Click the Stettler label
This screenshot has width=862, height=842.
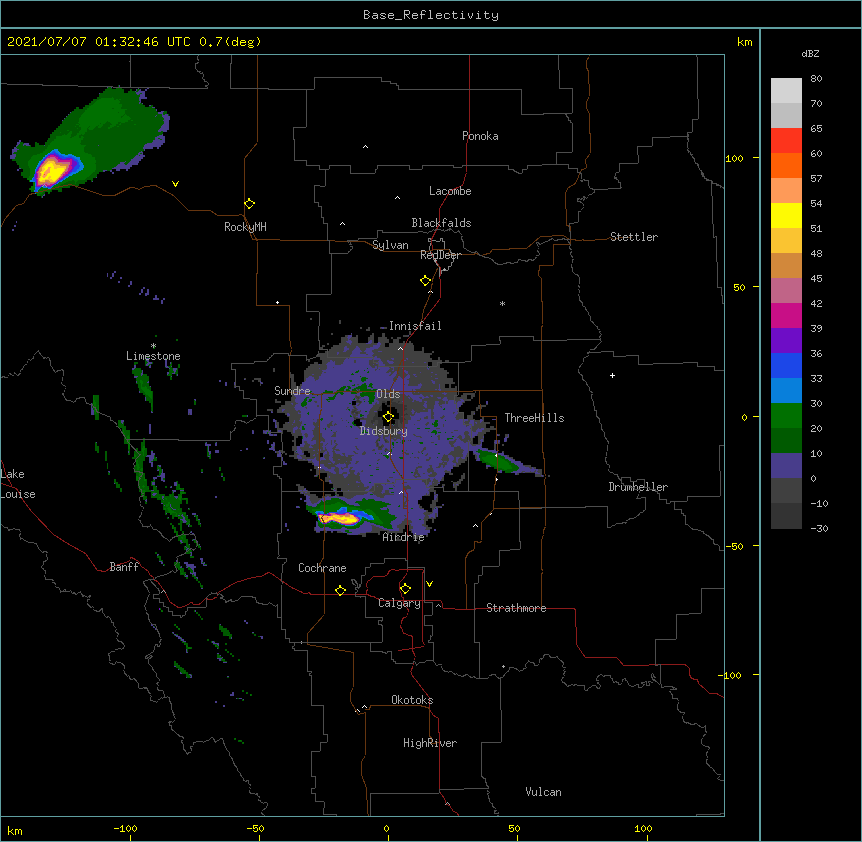click(x=634, y=237)
